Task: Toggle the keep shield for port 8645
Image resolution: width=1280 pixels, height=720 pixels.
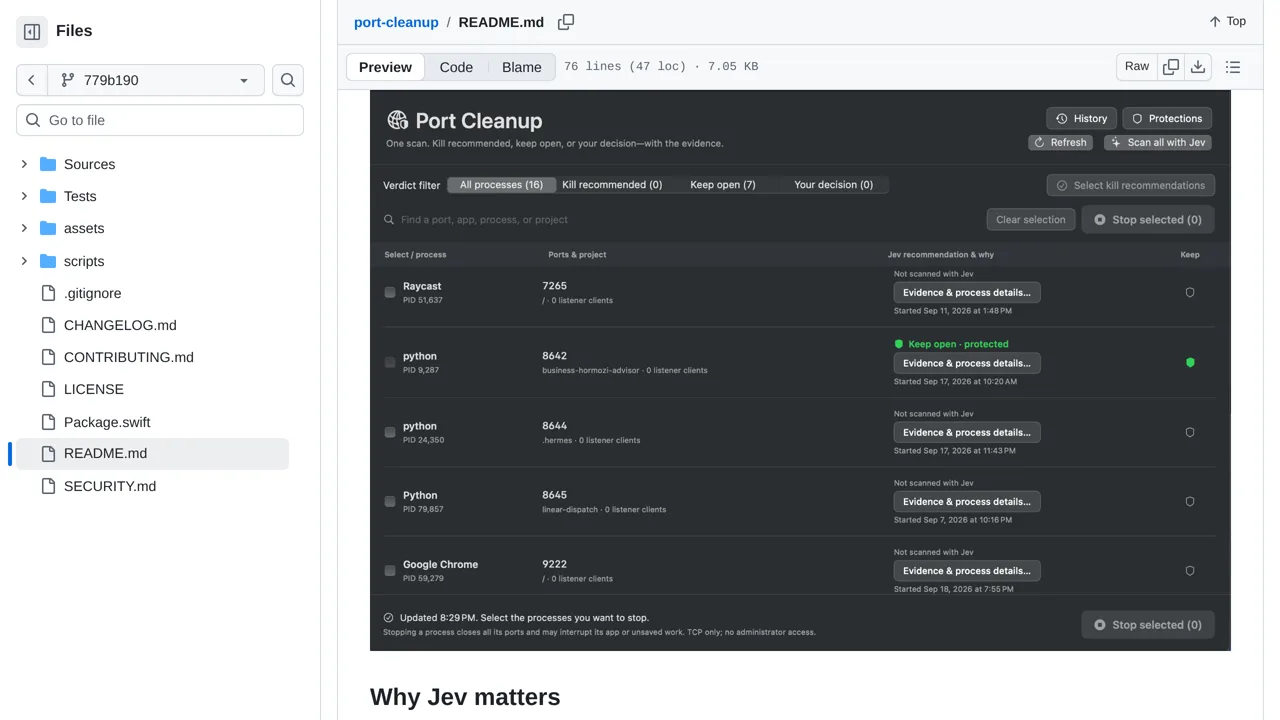Action: (1190, 502)
